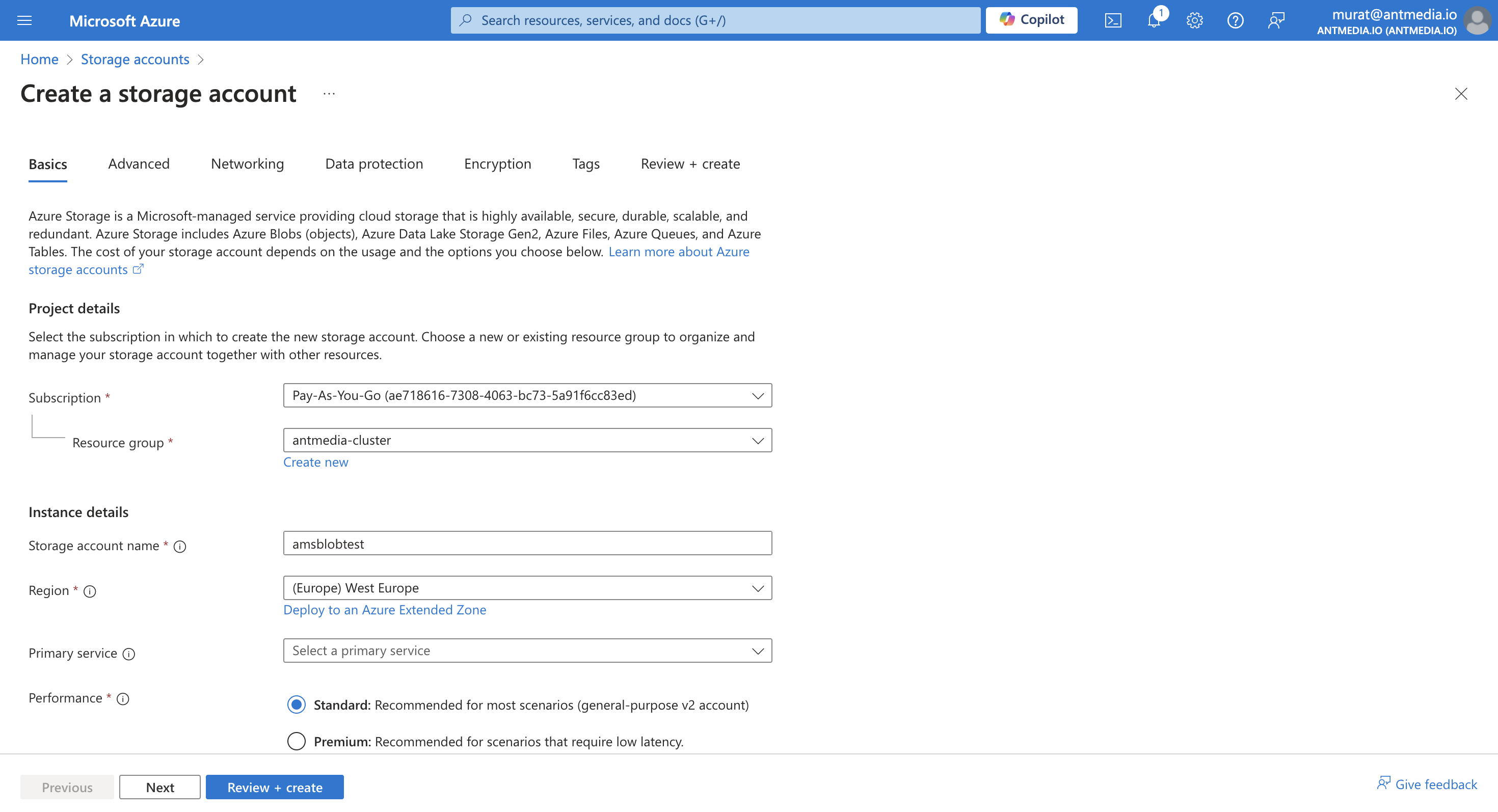Open the notifications bell
Image resolution: width=1498 pixels, height=812 pixels.
click(1154, 20)
